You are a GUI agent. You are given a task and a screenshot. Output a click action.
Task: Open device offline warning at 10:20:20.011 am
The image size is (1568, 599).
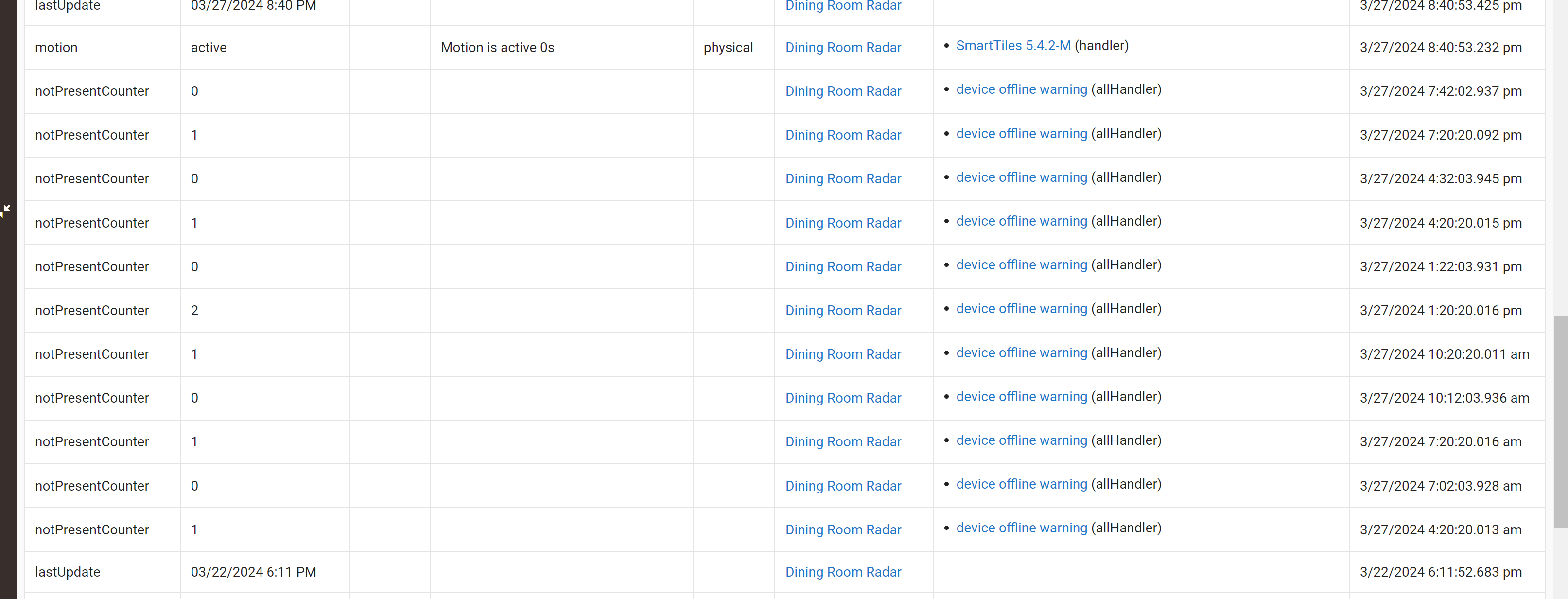click(x=1021, y=353)
